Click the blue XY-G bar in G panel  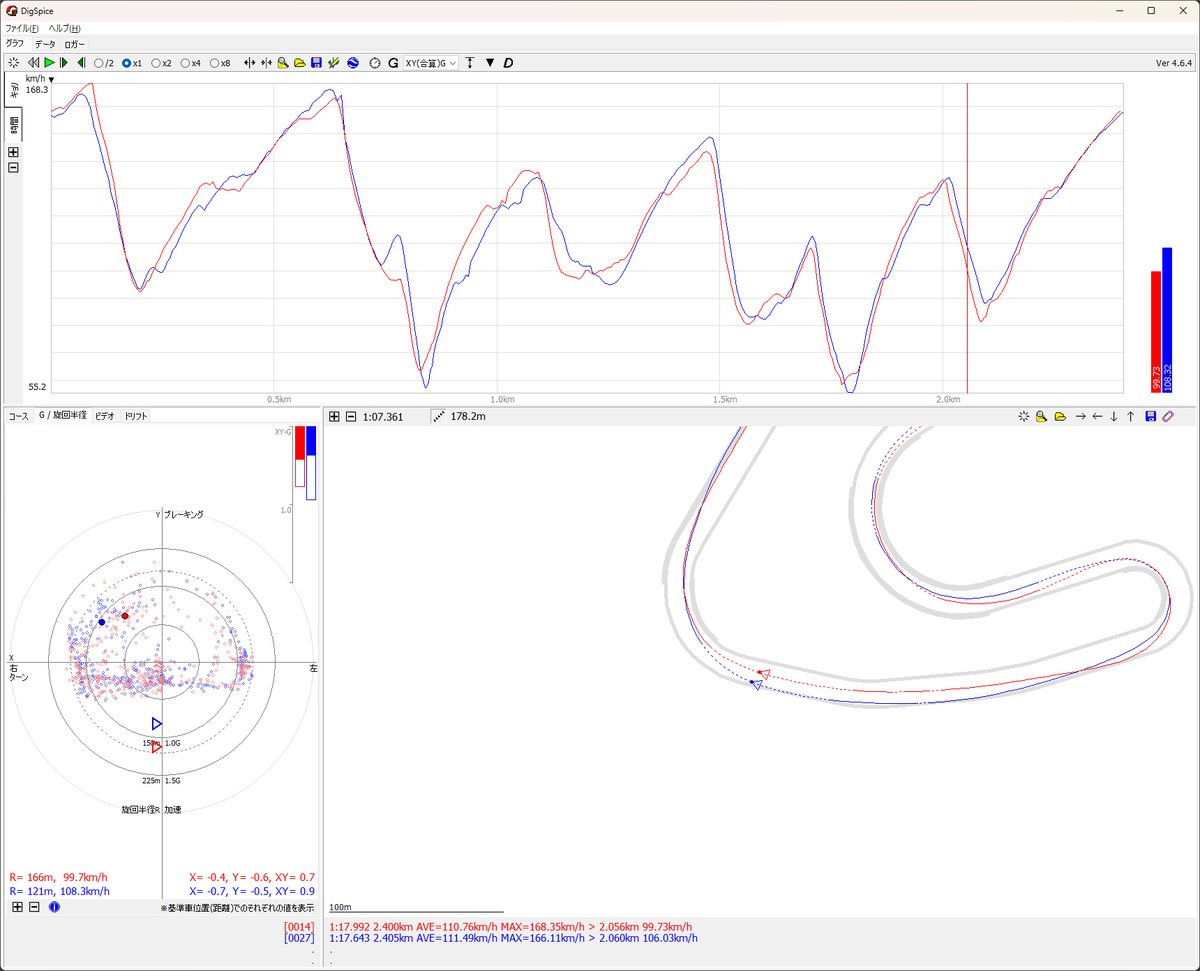tap(311, 463)
